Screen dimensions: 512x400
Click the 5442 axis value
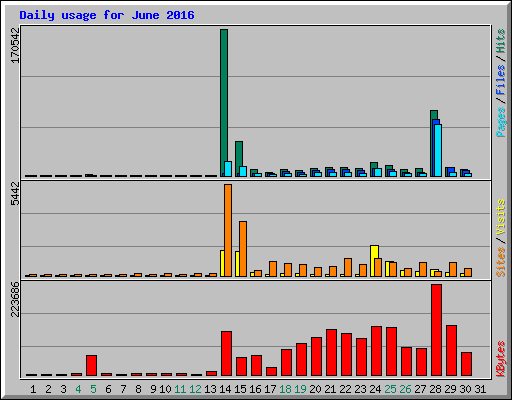(x=15, y=194)
